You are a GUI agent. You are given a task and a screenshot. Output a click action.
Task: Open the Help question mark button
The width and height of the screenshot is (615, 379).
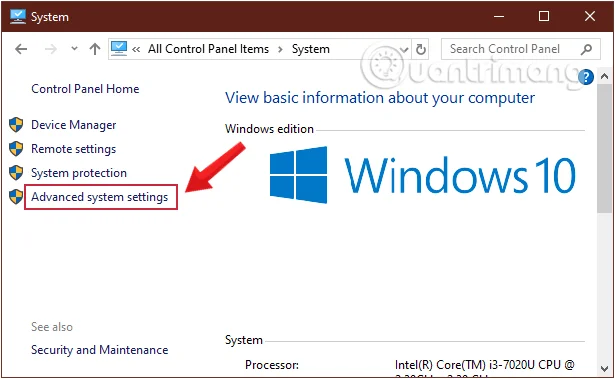[586, 77]
